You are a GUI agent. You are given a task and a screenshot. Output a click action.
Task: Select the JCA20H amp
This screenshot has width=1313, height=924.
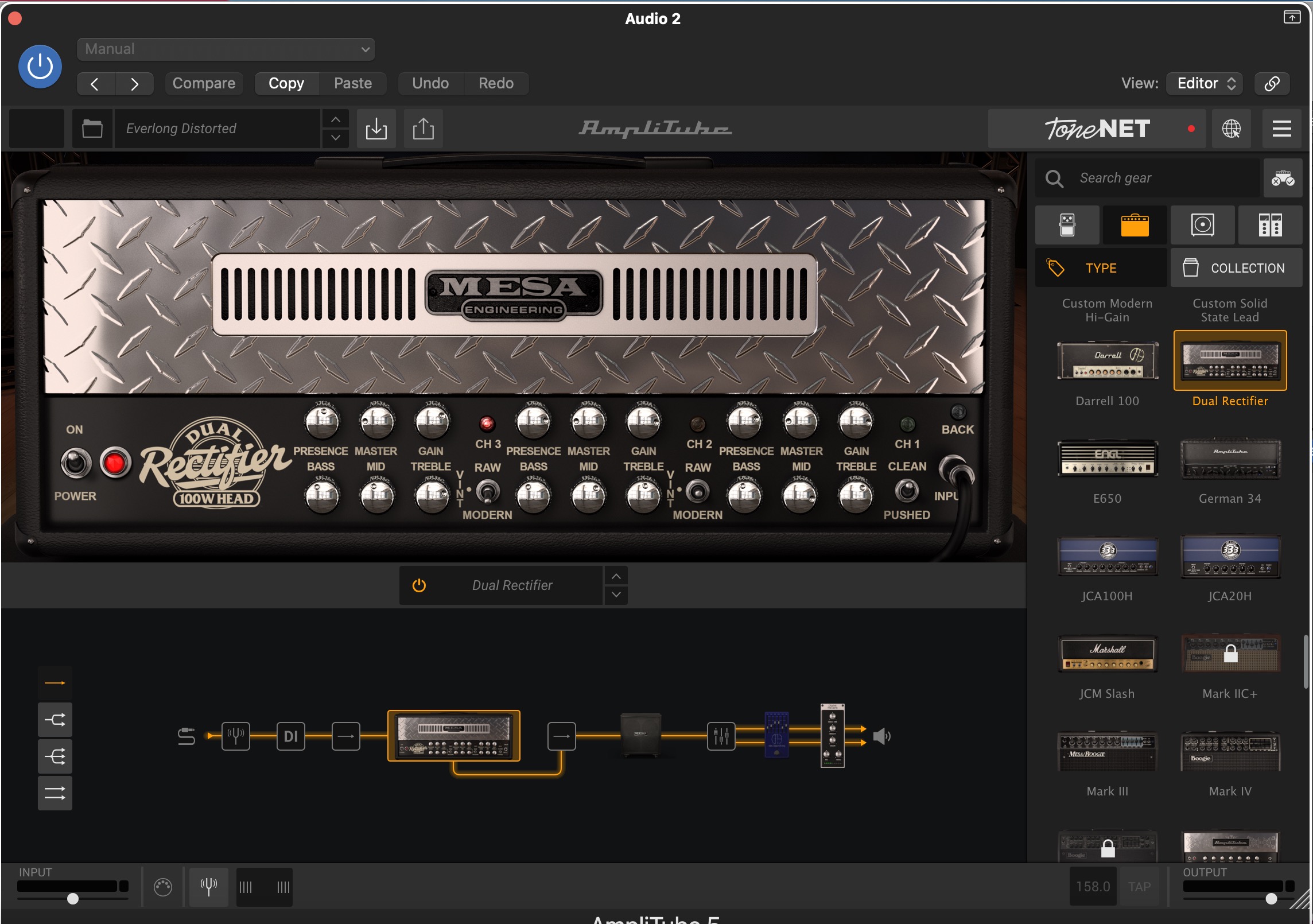[1230, 556]
